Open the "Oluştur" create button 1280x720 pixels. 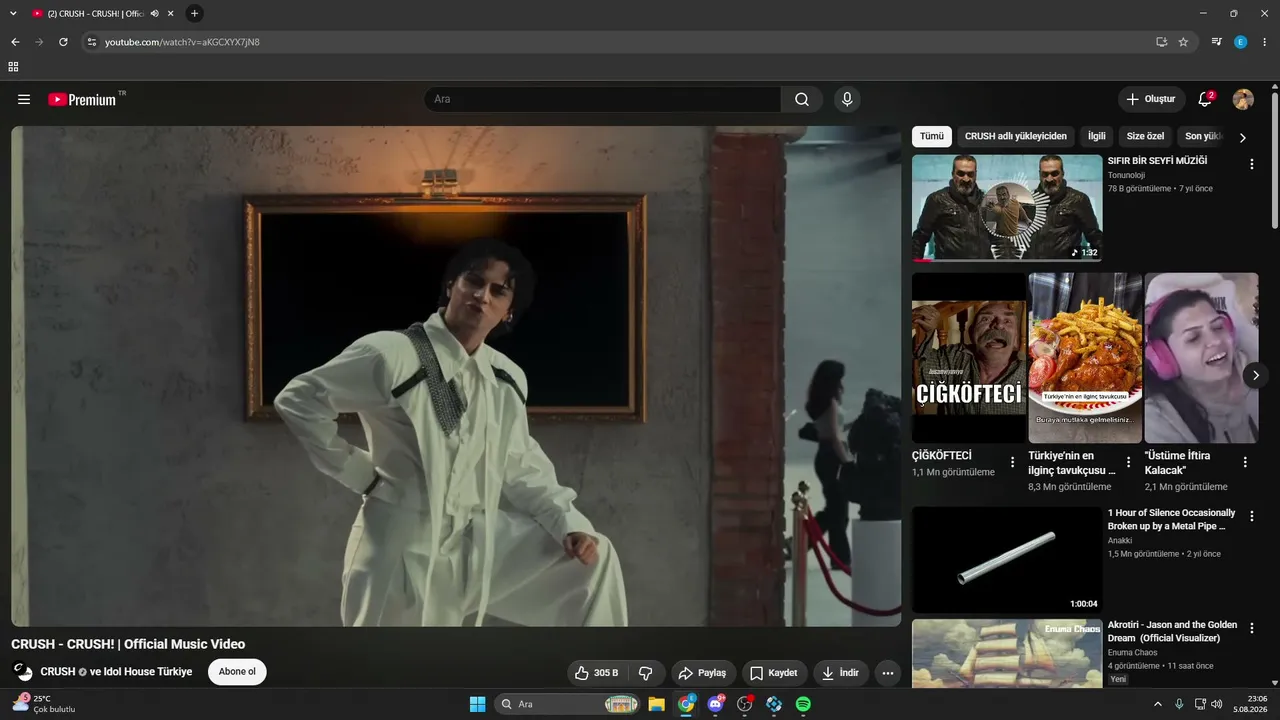click(x=1151, y=99)
